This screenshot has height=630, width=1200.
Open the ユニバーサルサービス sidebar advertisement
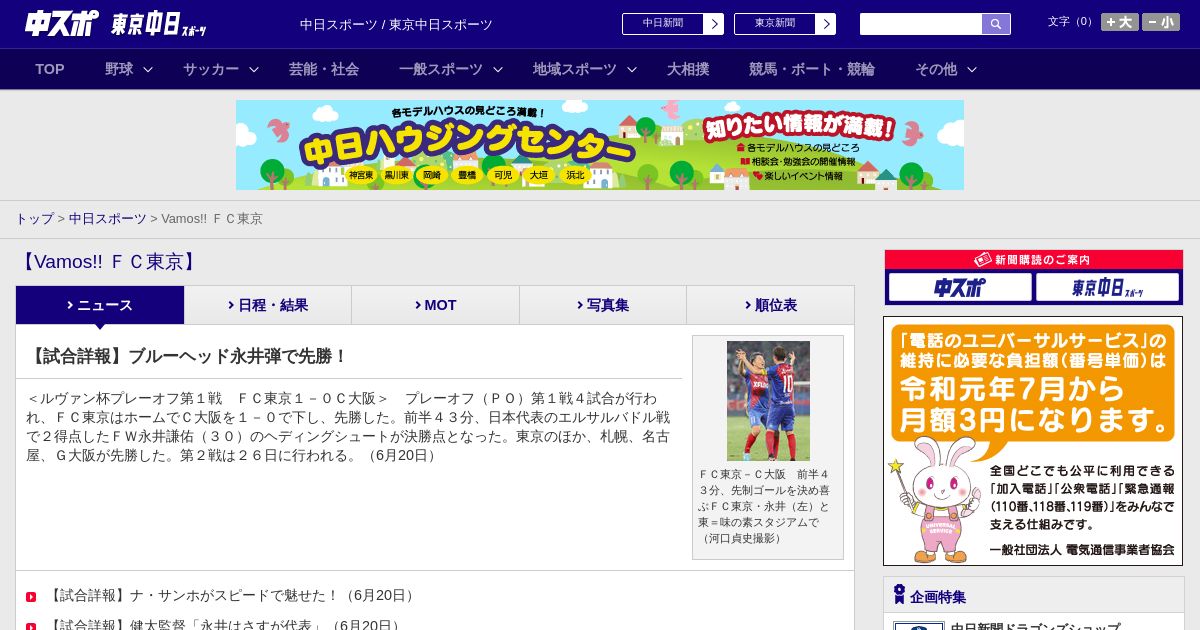tap(1033, 441)
